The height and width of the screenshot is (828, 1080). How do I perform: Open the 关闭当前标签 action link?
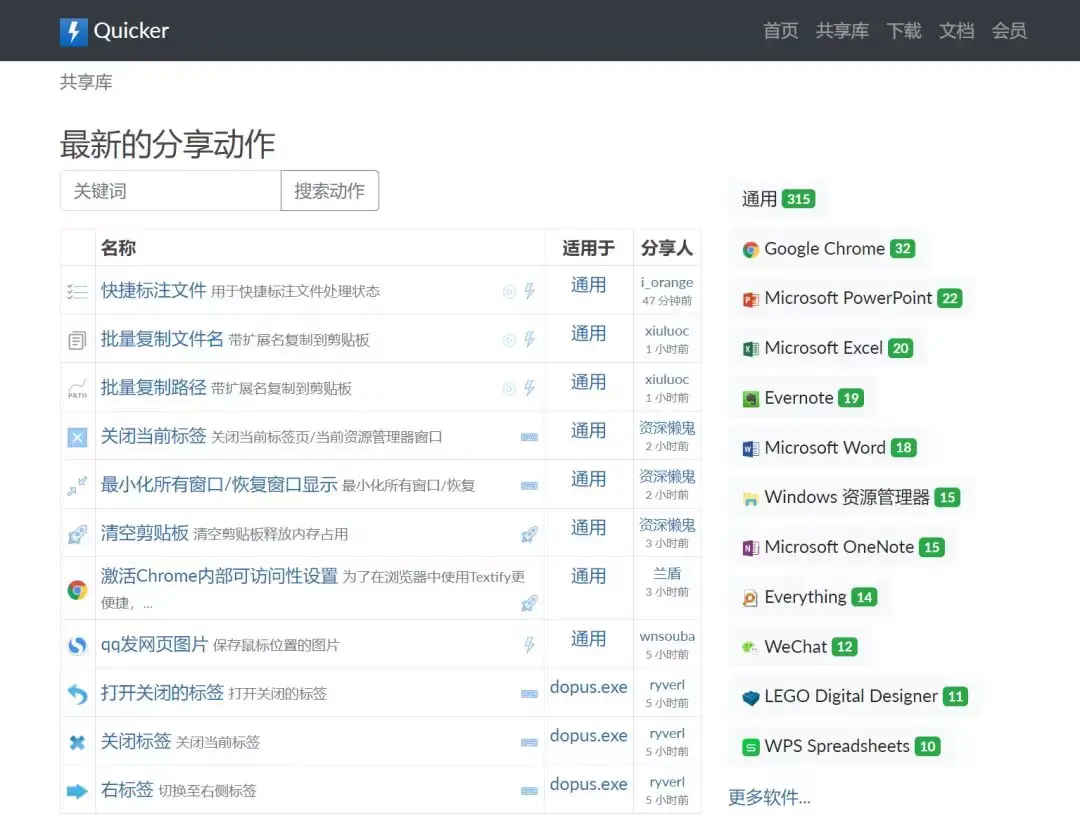click(154, 436)
